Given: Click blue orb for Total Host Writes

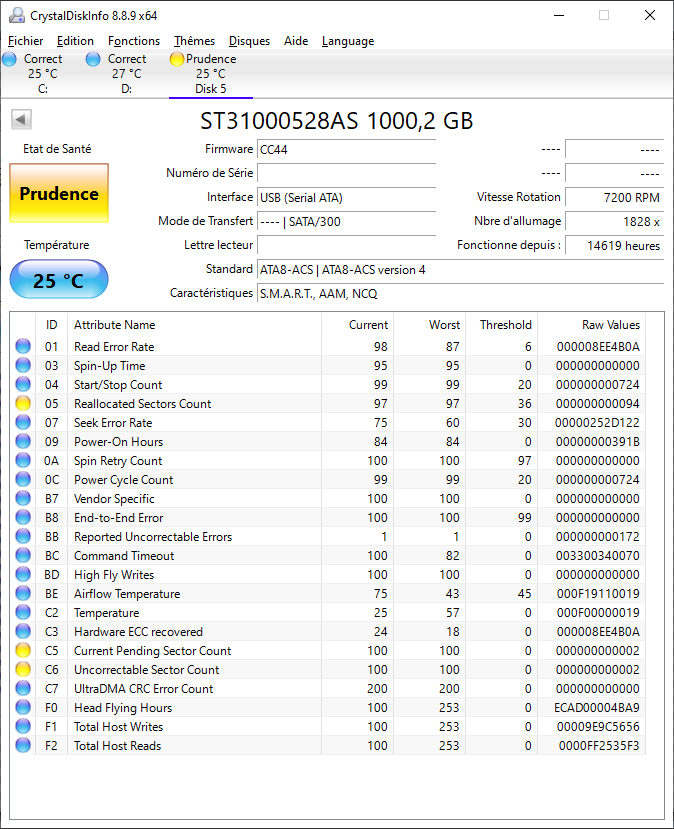Looking at the screenshot, I should click(23, 727).
